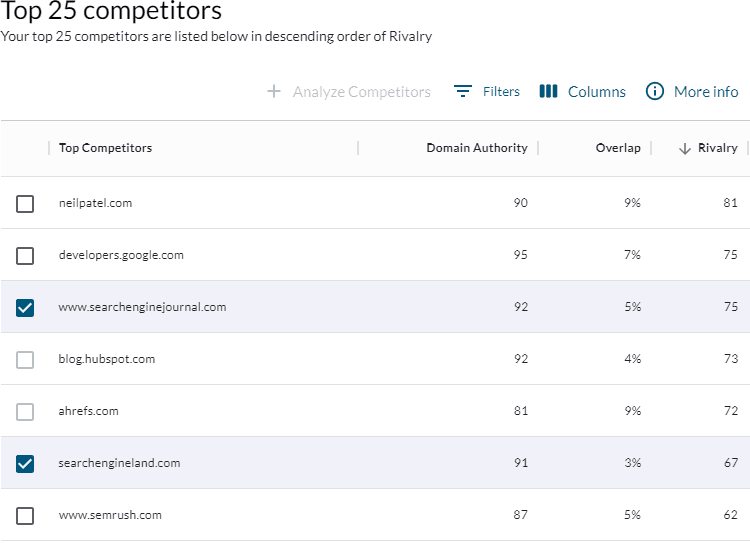The height and width of the screenshot is (543, 750).
Task: Toggle the blog.hubspot.com checkbox
Action: [25, 360]
